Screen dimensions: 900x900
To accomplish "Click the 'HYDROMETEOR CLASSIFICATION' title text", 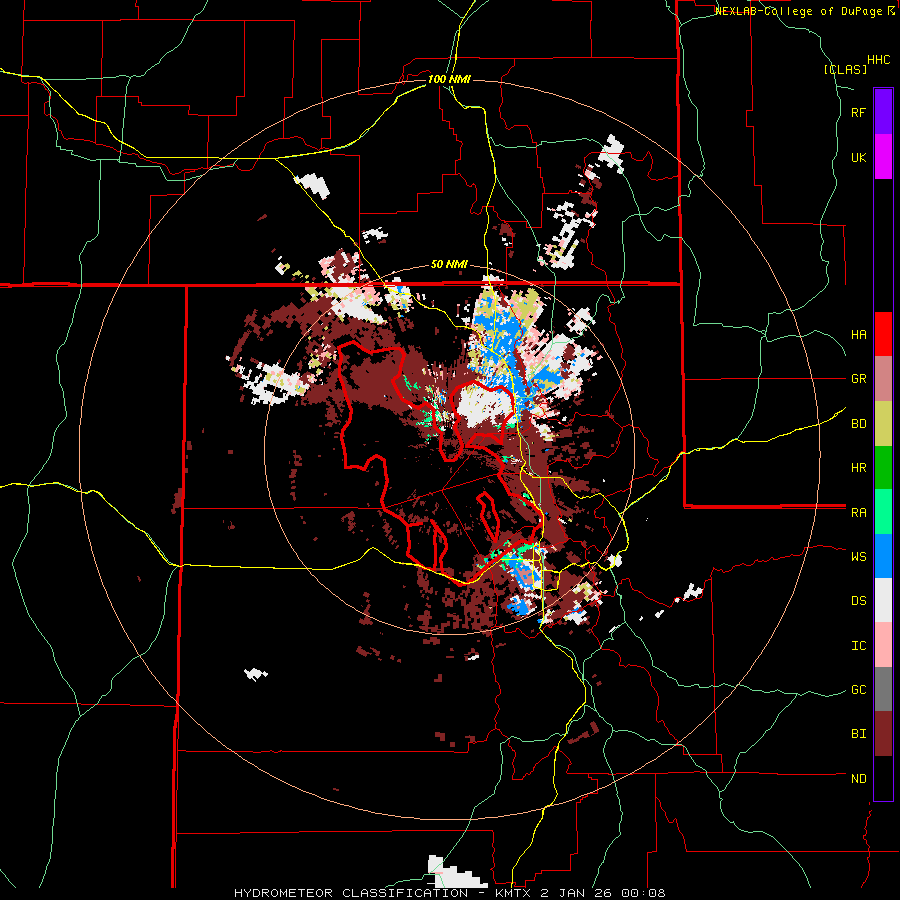I will [x=351, y=893].
